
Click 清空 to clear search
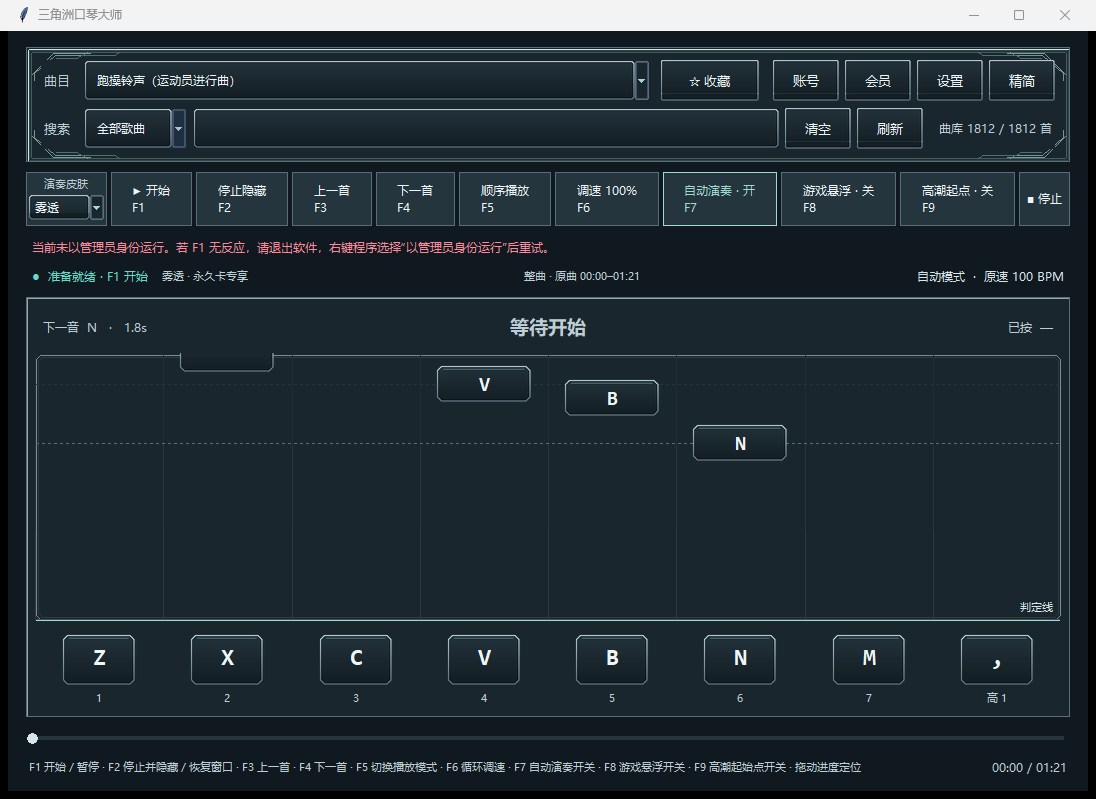click(817, 129)
